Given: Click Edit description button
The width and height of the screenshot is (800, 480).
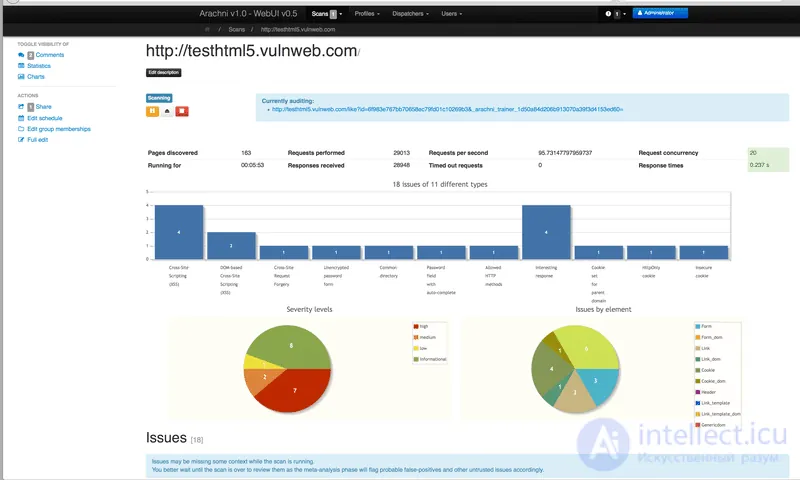Looking at the screenshot, I should (x=163, y=72).
